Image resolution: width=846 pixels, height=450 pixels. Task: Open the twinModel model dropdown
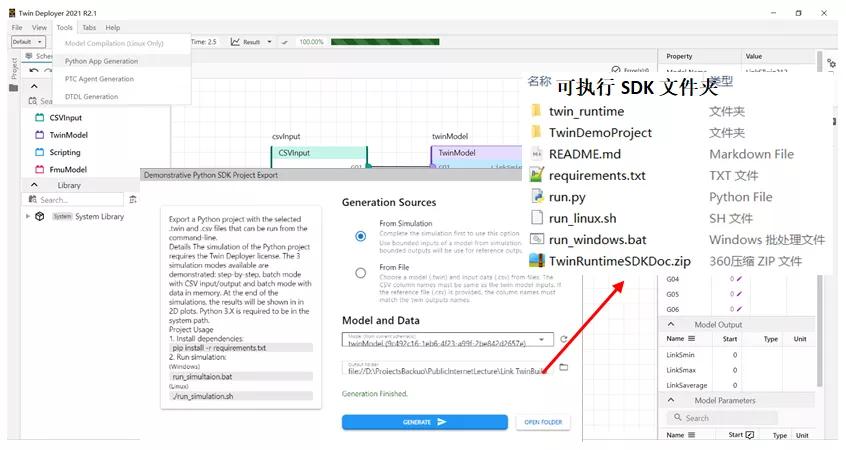point(448,339)
